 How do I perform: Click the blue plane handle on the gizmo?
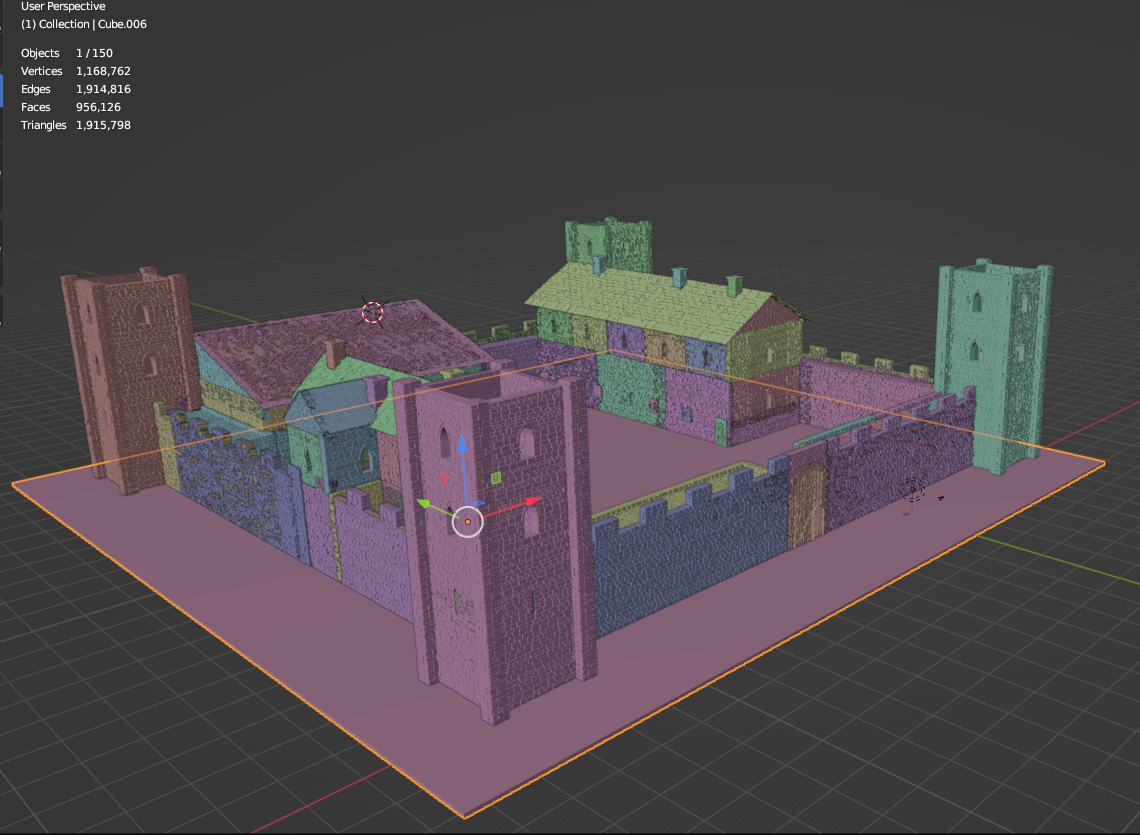478,505
